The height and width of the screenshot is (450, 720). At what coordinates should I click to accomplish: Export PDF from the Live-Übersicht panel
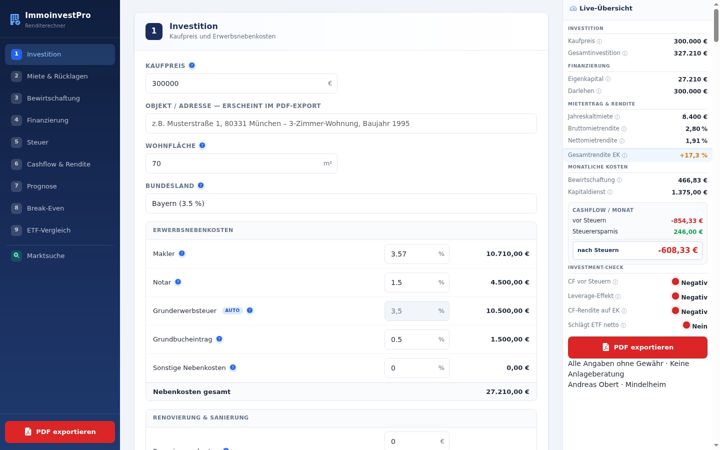pyautogui.click(x=637, y=347)
